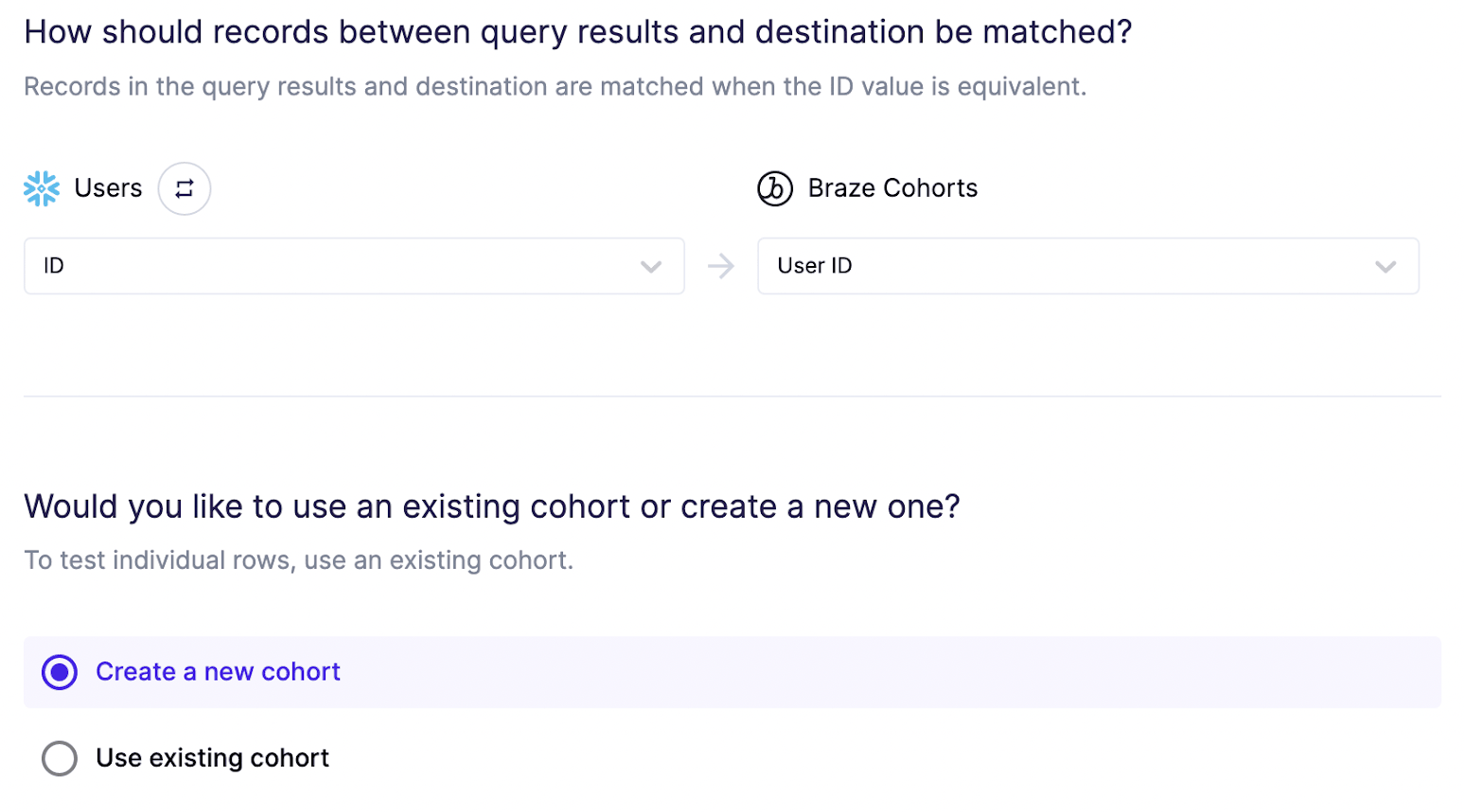Click the Braze logo icon
1464x812 pixels.
pyautogui.click(x=774, y=188)
